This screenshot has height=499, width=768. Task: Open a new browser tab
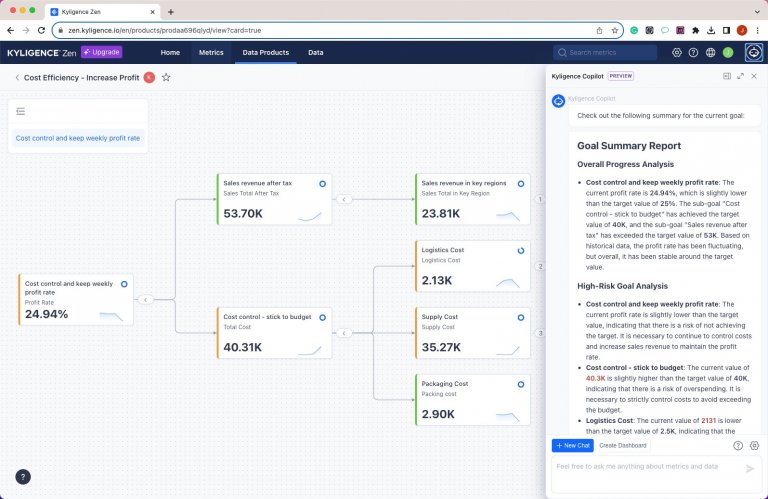pos(170,12)
